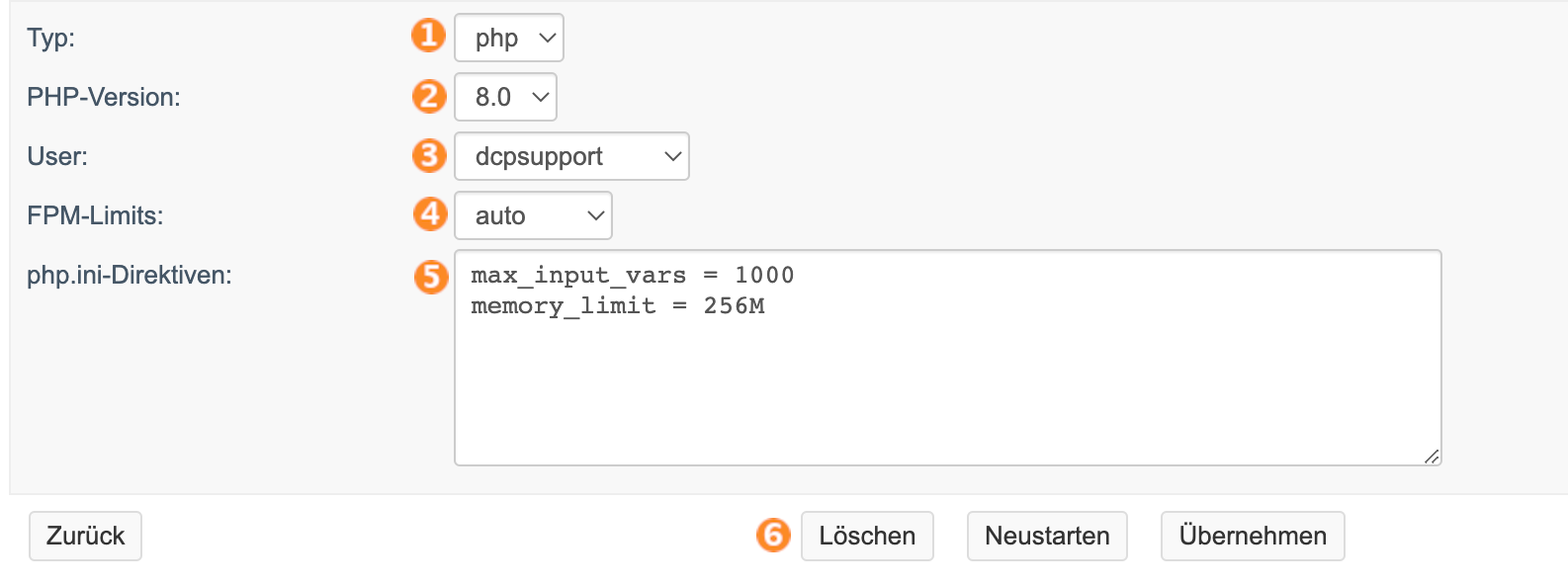Open the PHP-Version dropdown showing 8.0
The height and width of the screenshot is (585, 1568).
pyautogui.click(x=506, y=97)
